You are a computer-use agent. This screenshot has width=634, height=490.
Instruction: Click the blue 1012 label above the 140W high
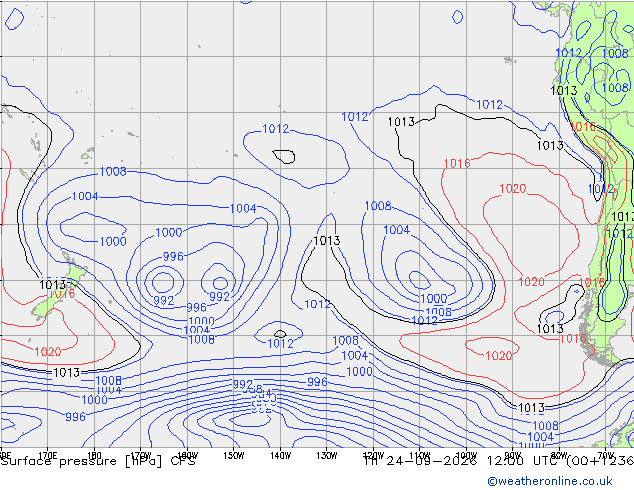276,129
